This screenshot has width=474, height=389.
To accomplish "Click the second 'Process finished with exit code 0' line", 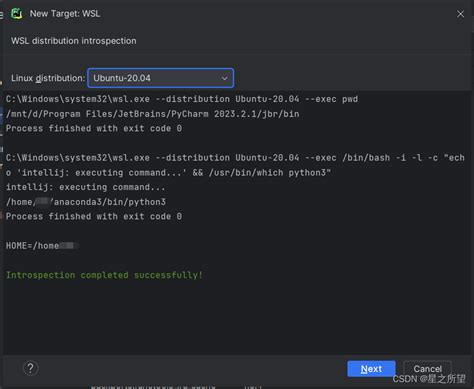I will (94, 216).
